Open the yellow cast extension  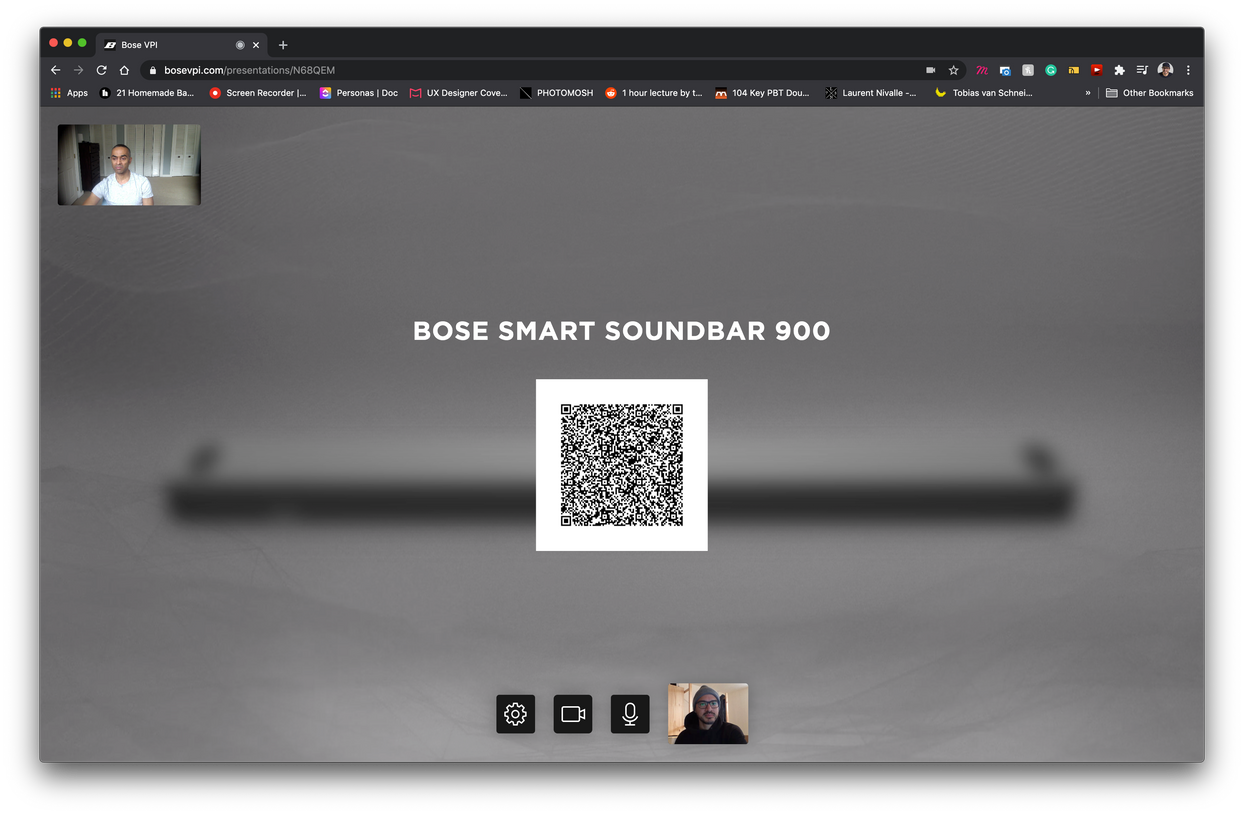coord(1074,70)
